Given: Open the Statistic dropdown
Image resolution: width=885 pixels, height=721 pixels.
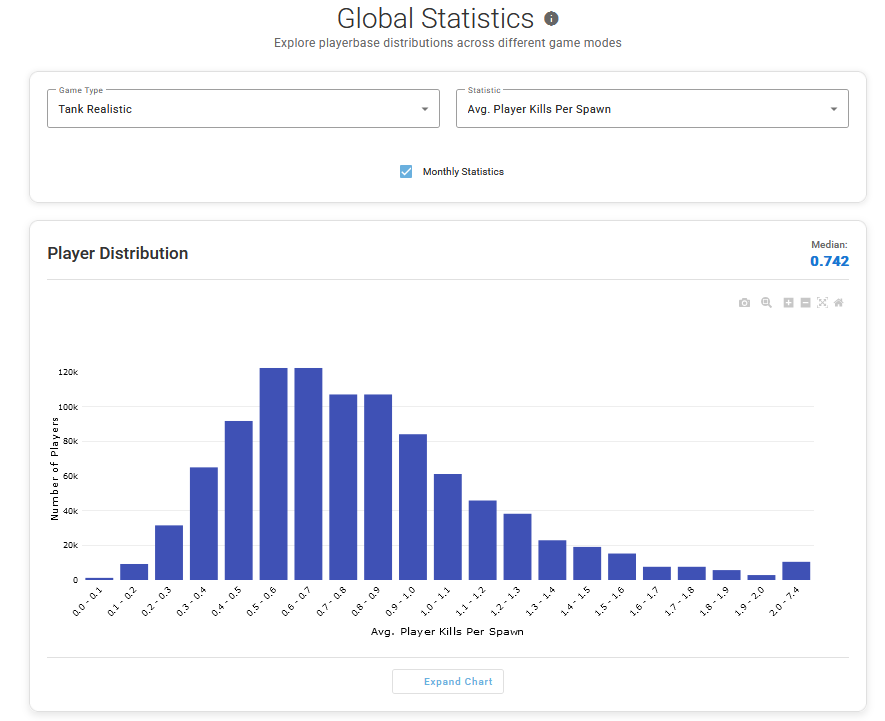Looking at the screenshot, I should click(x=652, y=109).
